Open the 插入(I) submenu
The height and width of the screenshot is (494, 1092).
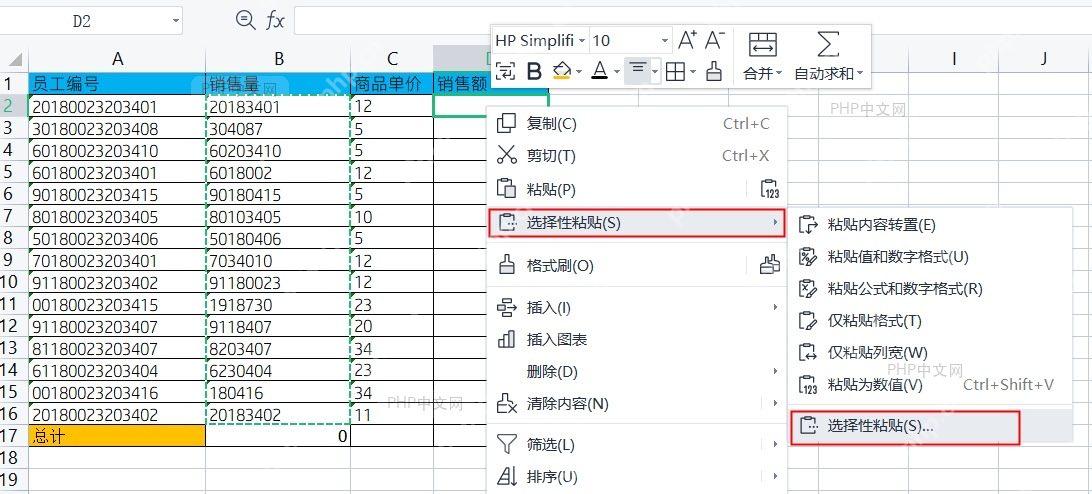click(x=636, y=307)
